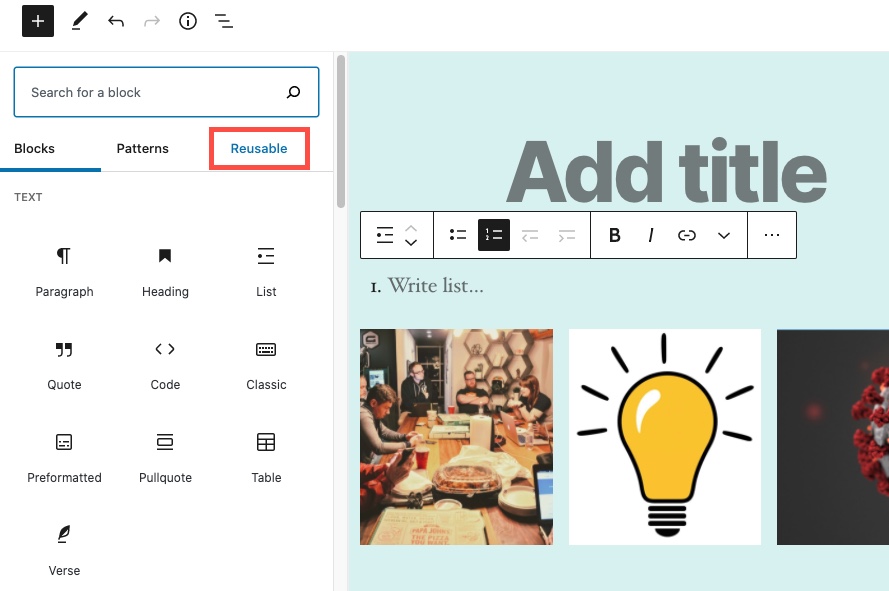Insert a Table block

(x=266, y=458)
